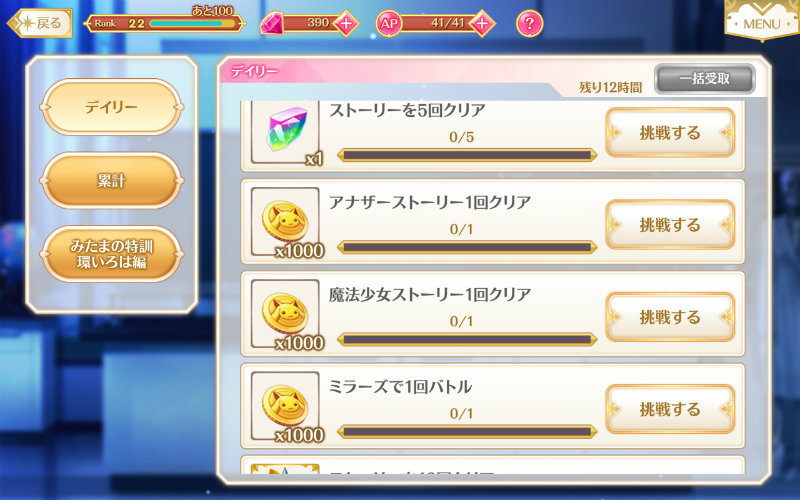The width and height of the screenshot is (800, 500).
Task: Challenge the 魔法少女ストーリー1回クリア mission
Action: pyautogui.click(x=670, y=317)
